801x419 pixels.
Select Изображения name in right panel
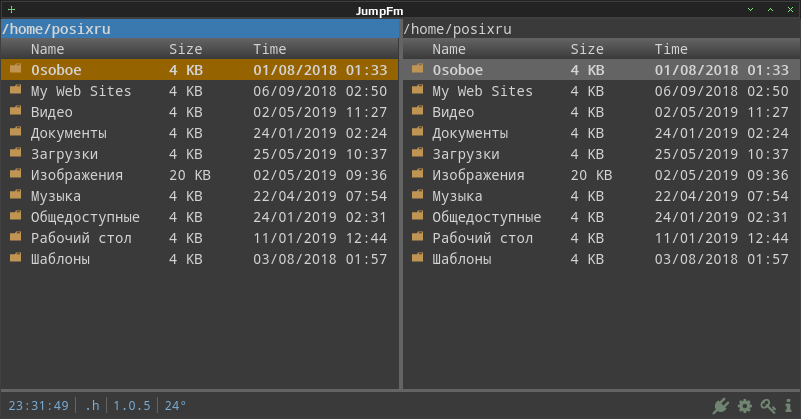point(478,175)
